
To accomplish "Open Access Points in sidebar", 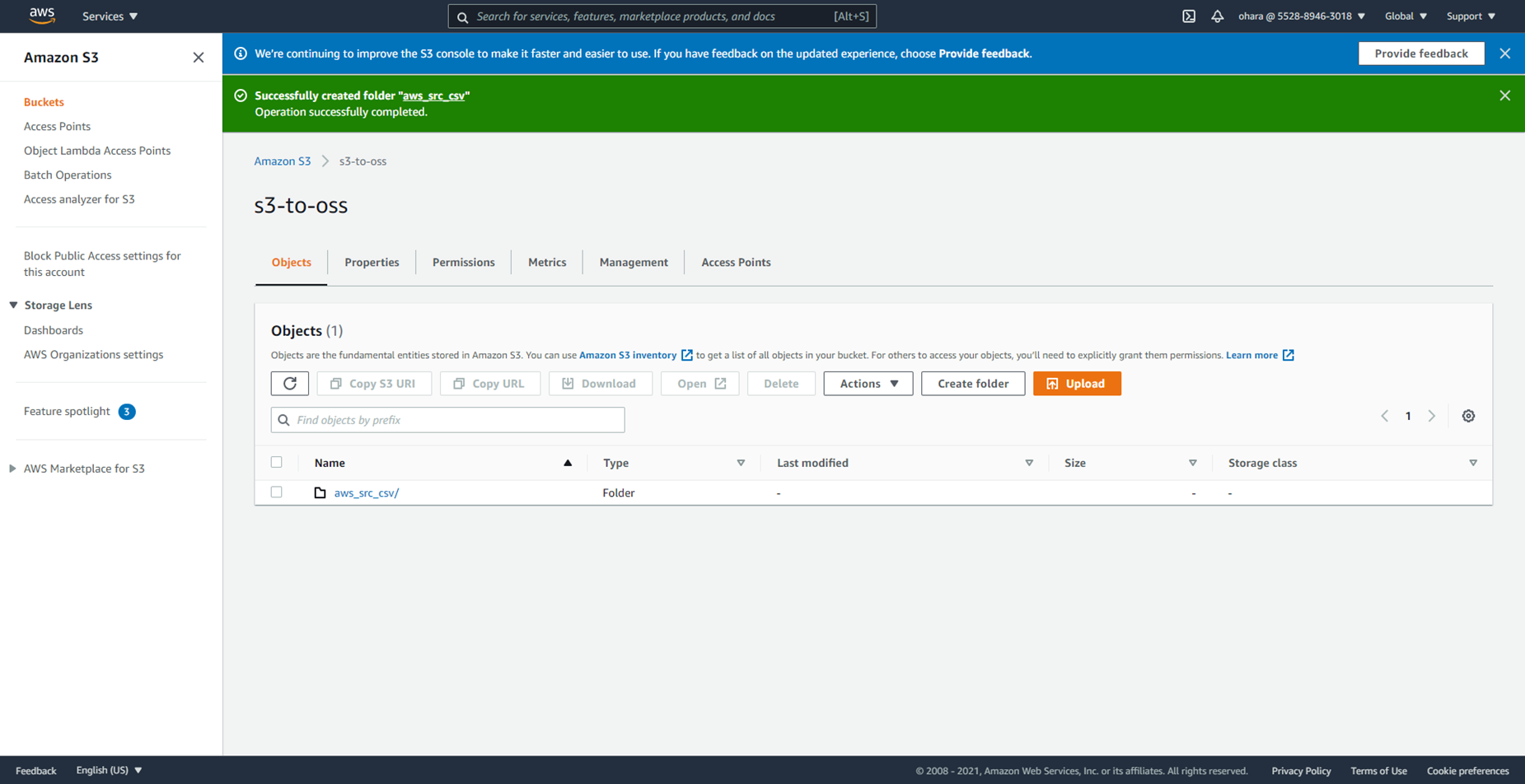I will [x=57, y=126].
